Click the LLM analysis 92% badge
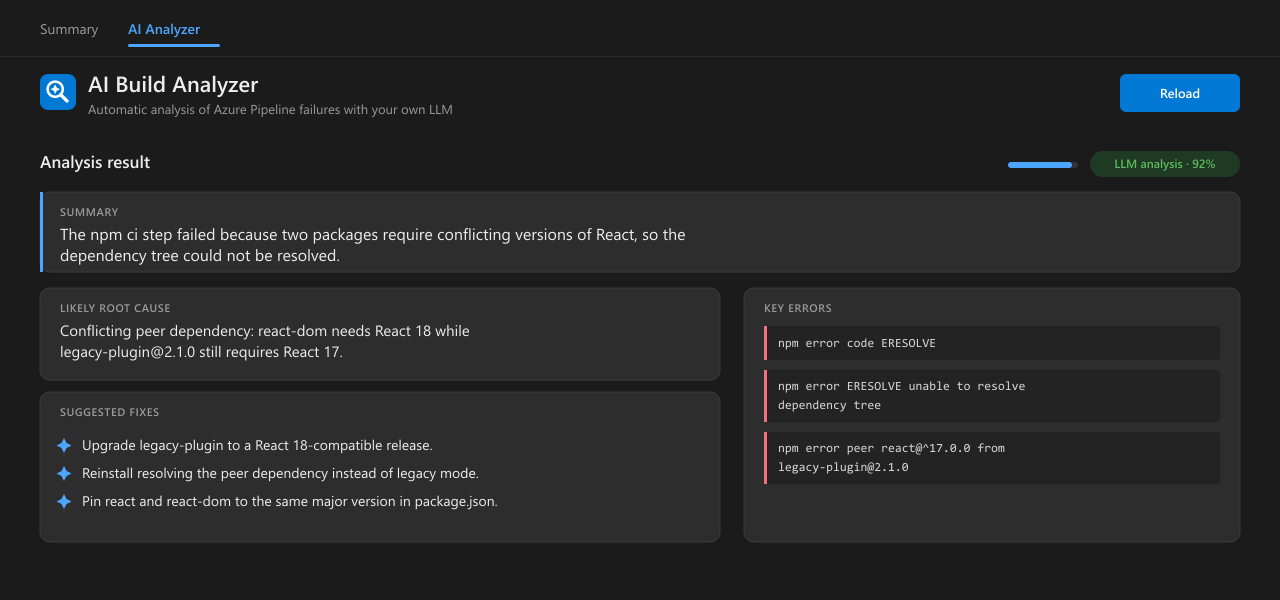 (1165, 164)
